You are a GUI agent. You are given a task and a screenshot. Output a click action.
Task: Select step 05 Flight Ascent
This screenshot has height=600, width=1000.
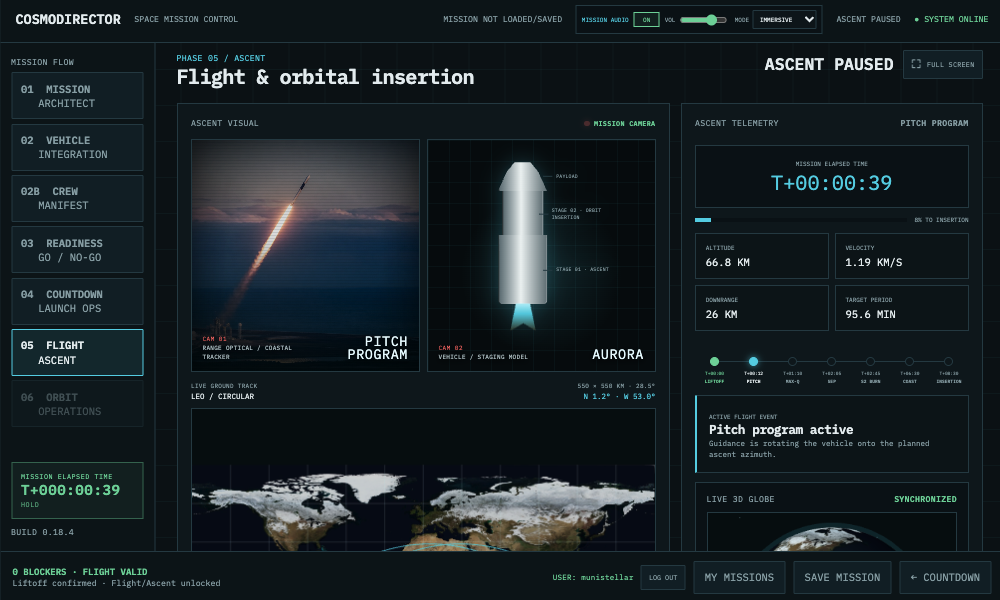point(77,353)
